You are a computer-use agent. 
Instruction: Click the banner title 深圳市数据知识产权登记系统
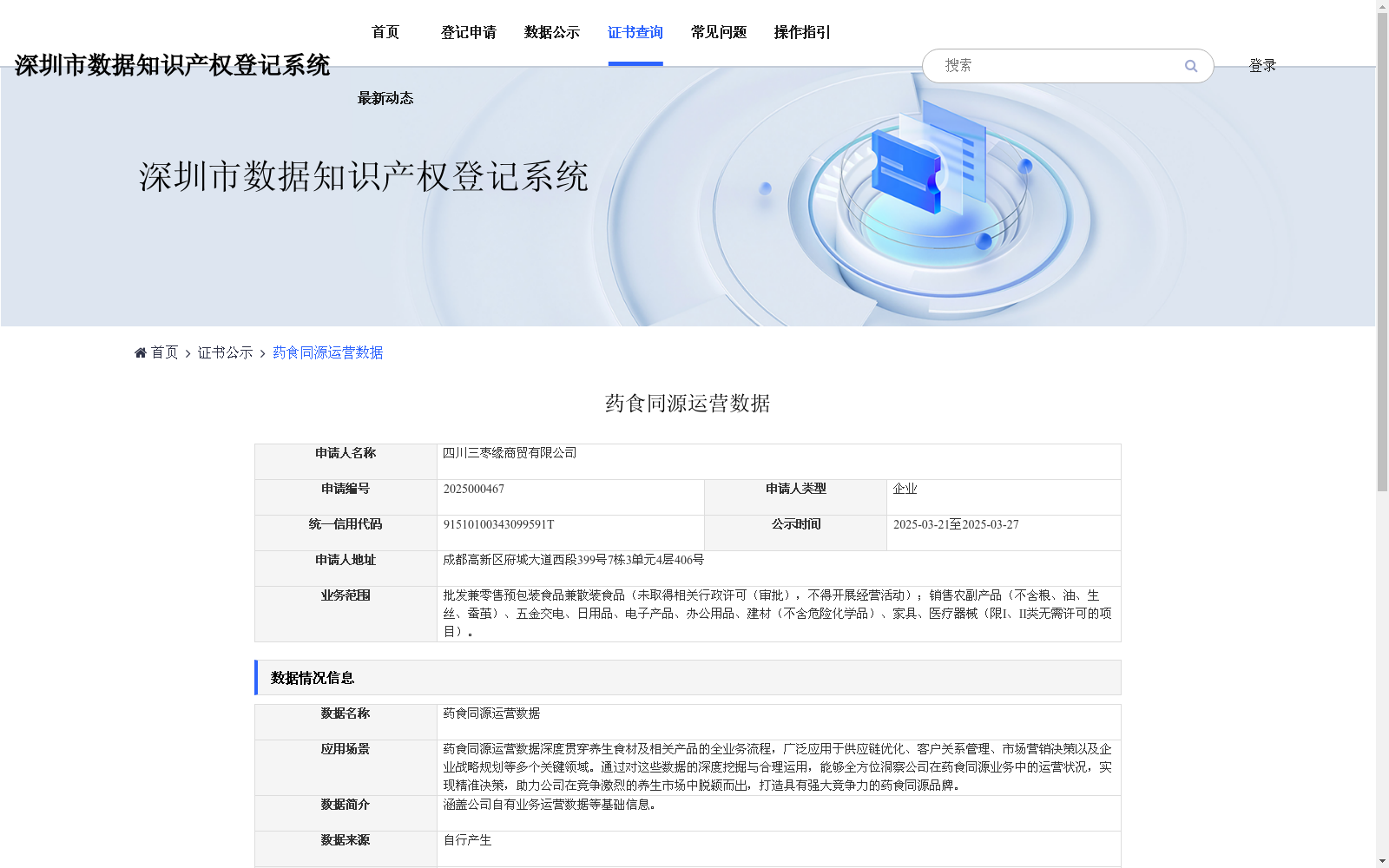click(x=364, y=176)
